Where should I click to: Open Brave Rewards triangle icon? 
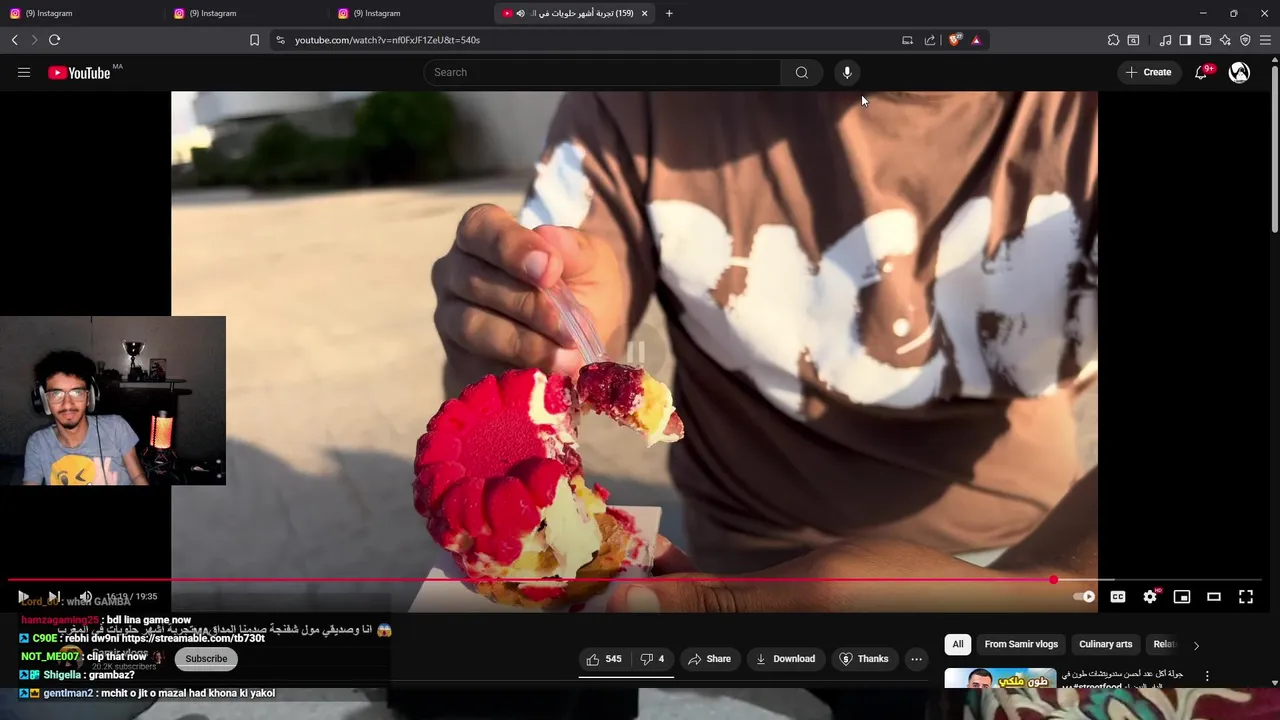(x=976, y=40)
